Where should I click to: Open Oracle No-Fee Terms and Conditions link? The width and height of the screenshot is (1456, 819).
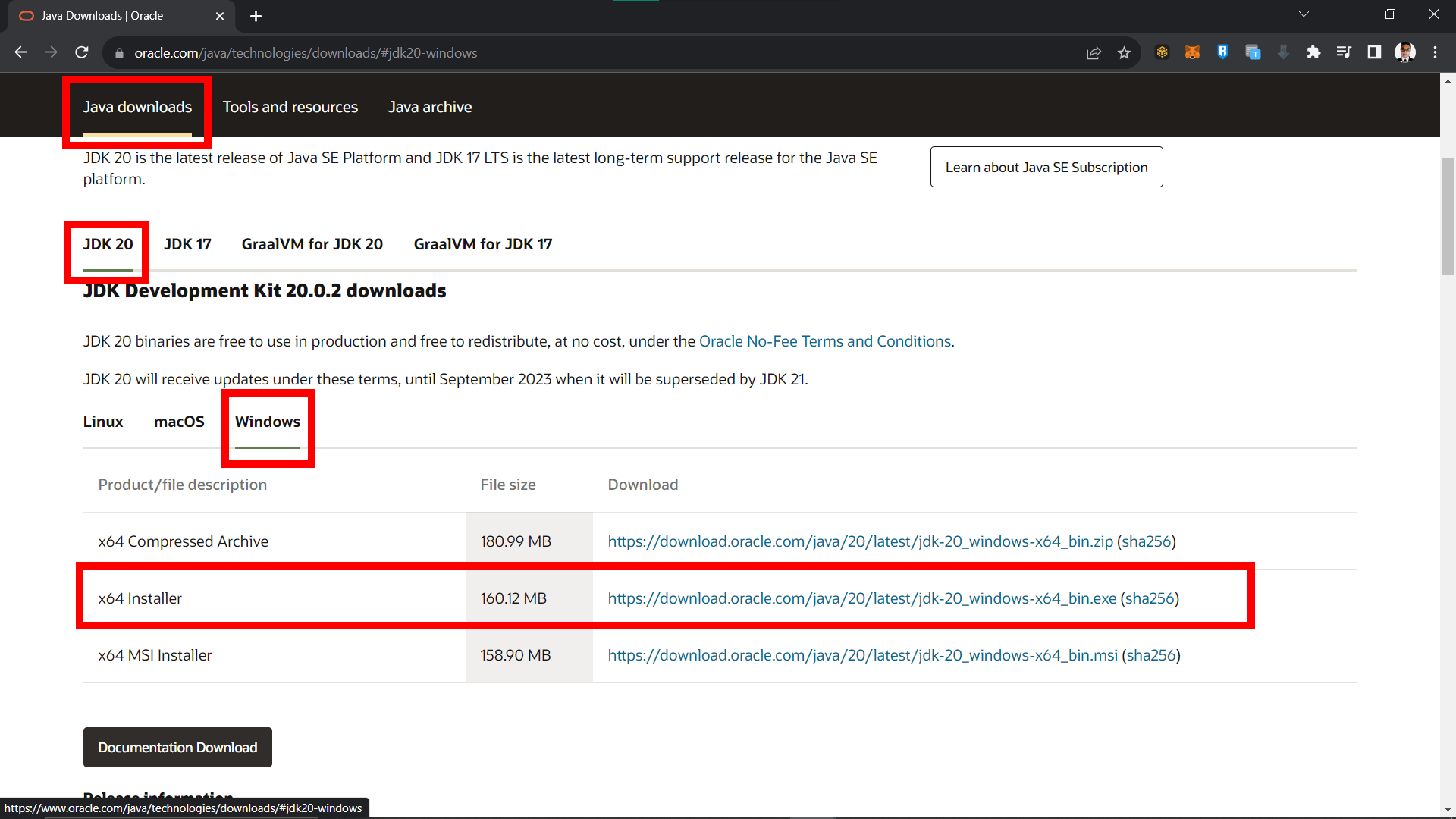825,341
